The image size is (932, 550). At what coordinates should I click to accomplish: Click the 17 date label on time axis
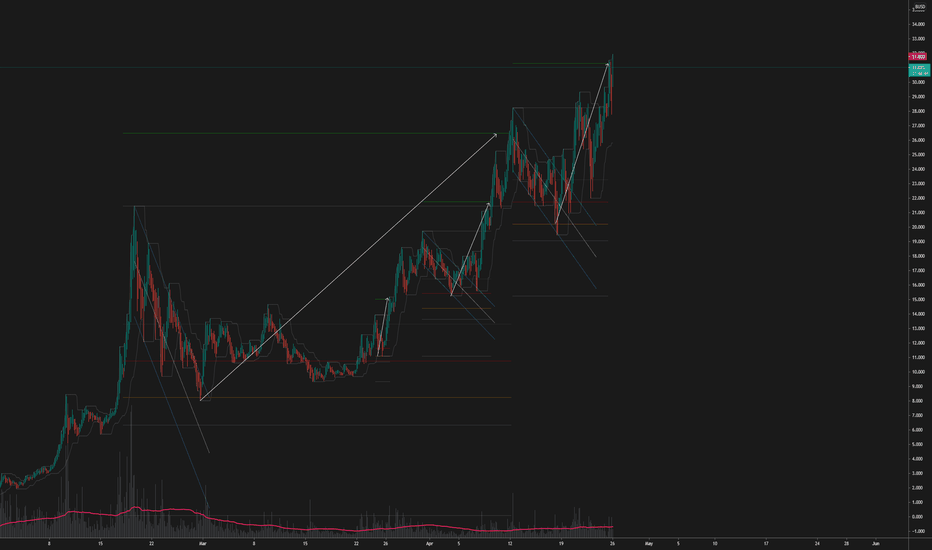(766, 543)
